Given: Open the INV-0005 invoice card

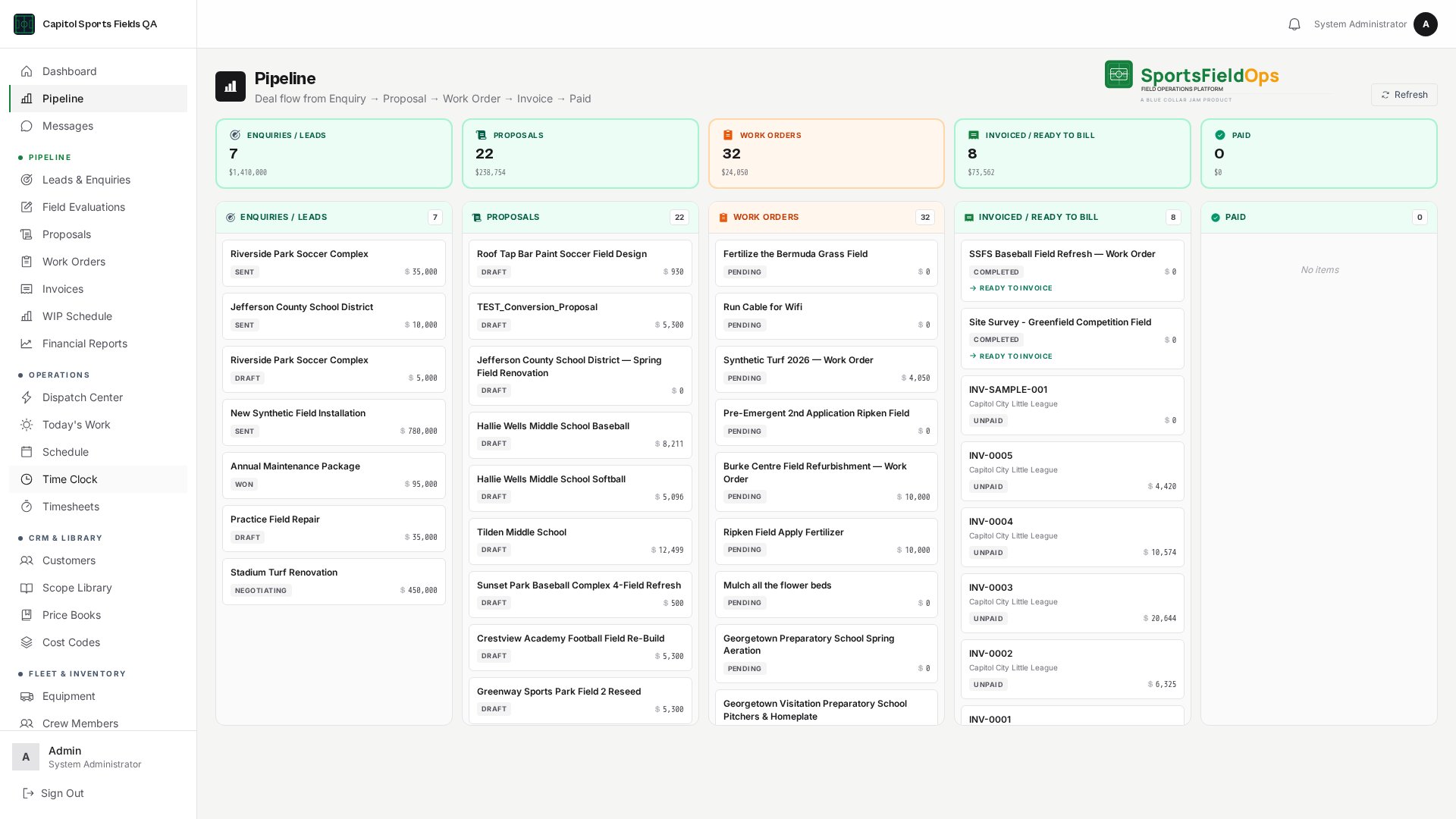Looking at the screenshot, I should click(x=1072, y=471).
